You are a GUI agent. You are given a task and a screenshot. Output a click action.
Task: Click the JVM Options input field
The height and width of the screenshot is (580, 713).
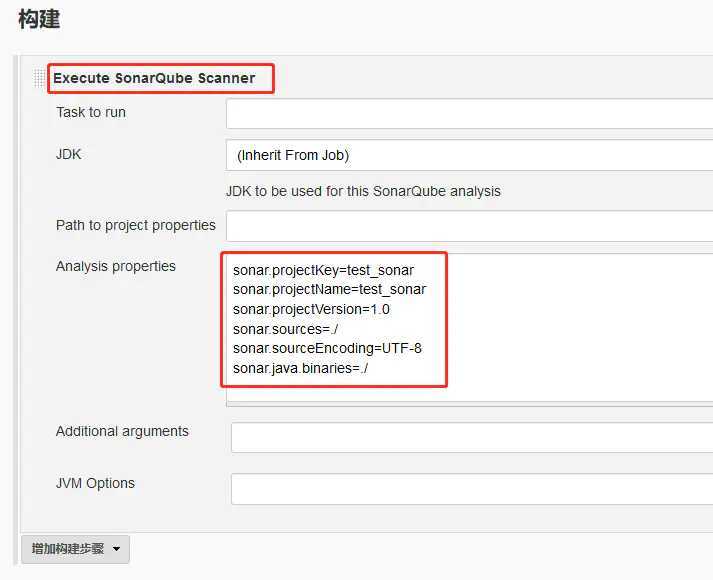pos(472,489)
